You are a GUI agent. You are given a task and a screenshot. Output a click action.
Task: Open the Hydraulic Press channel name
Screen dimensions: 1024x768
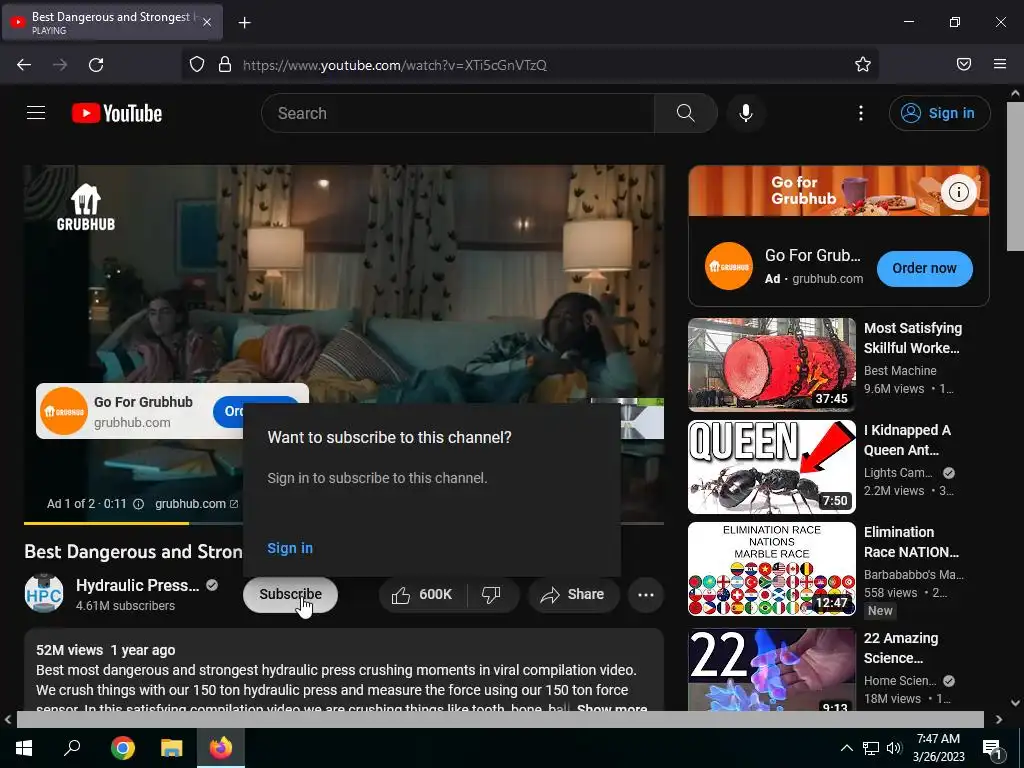click(x=137, y=585)
